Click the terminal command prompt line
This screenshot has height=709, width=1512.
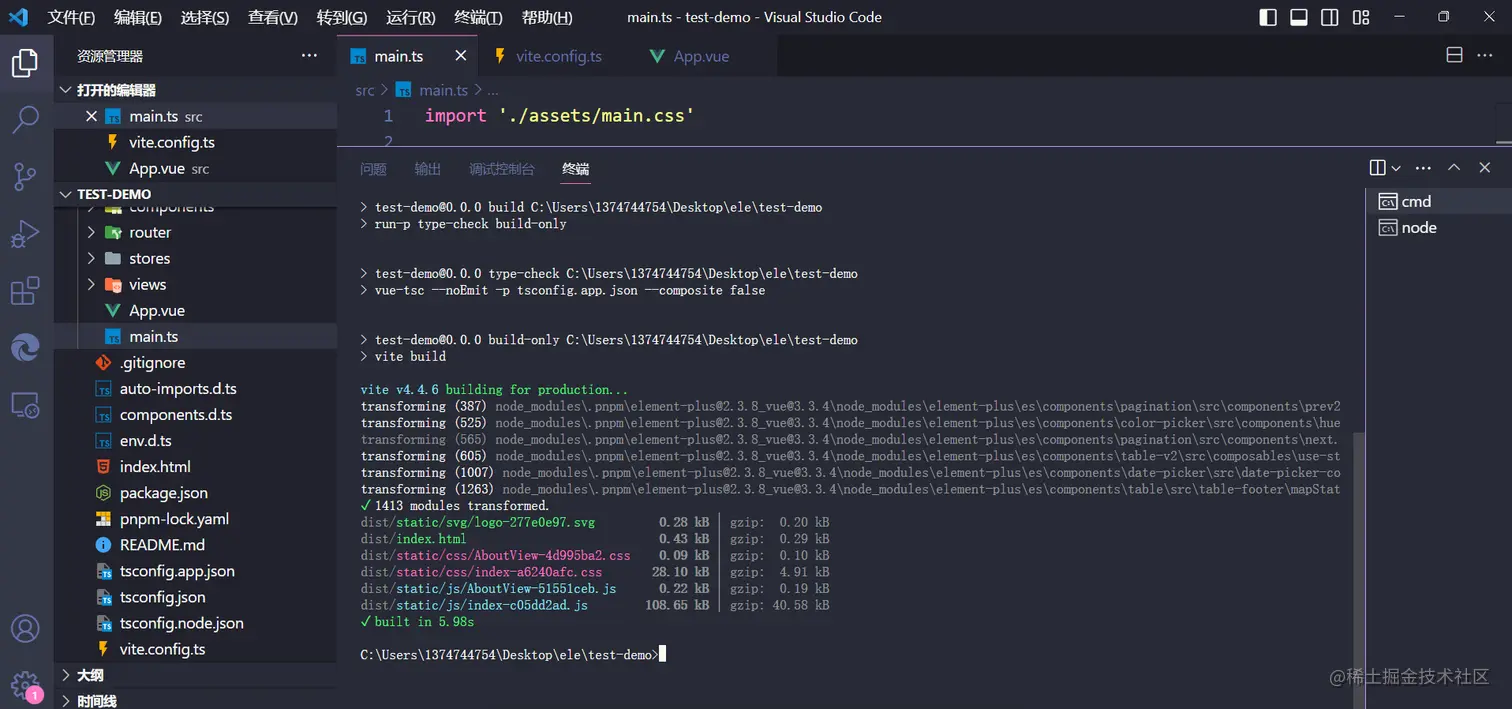click(x=512, y=654)
